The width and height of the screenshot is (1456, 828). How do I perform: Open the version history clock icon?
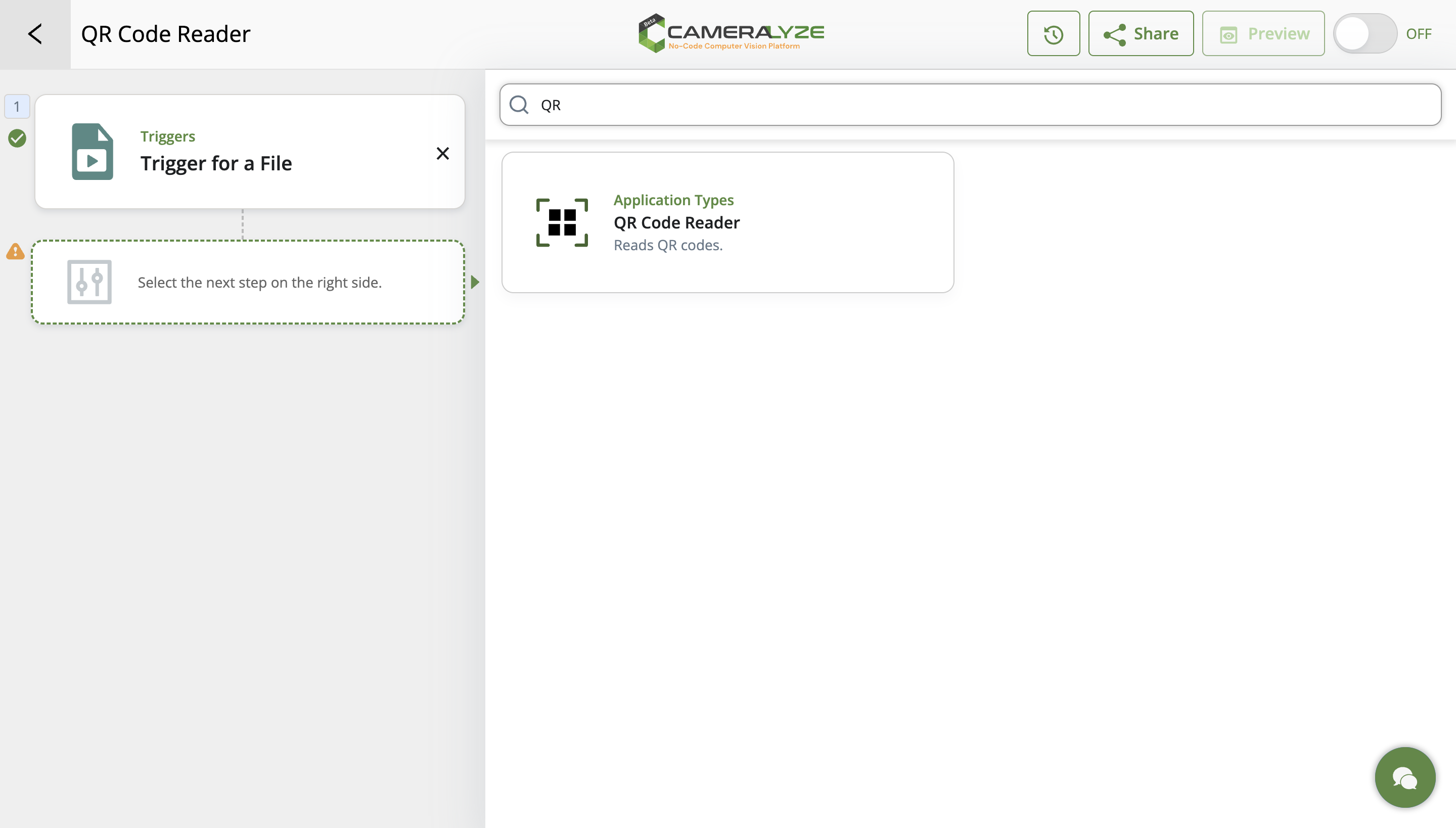click(x=1053, y=34)
